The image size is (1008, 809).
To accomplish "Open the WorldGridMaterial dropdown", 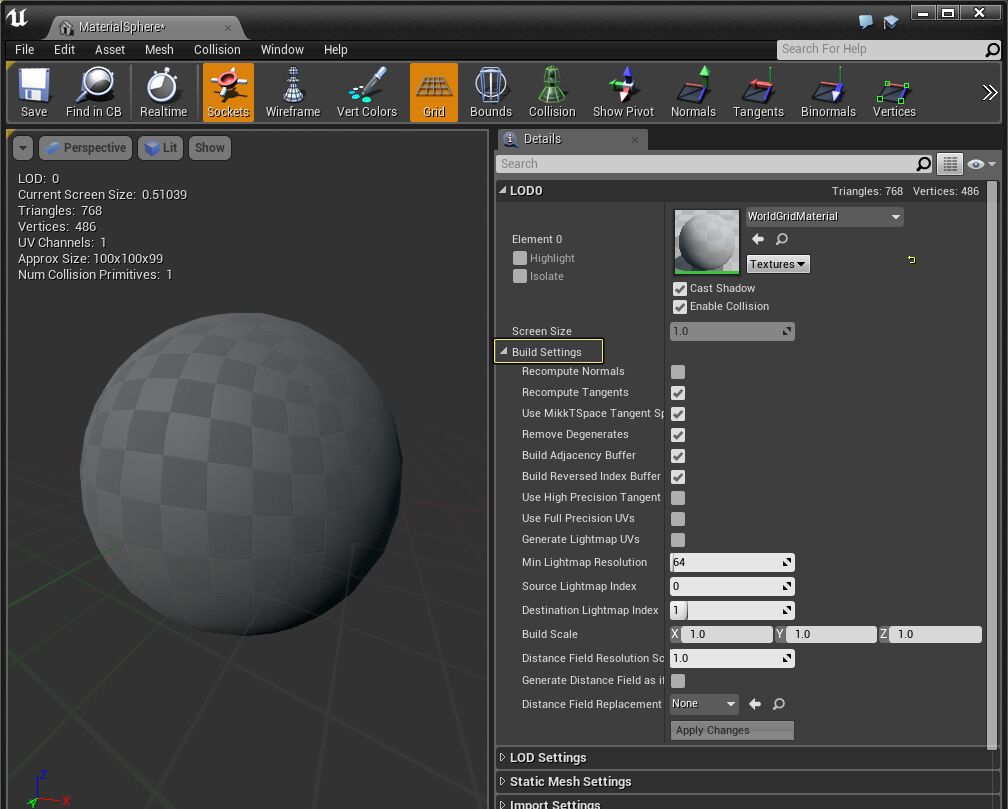I will click(x=823, y=216).
